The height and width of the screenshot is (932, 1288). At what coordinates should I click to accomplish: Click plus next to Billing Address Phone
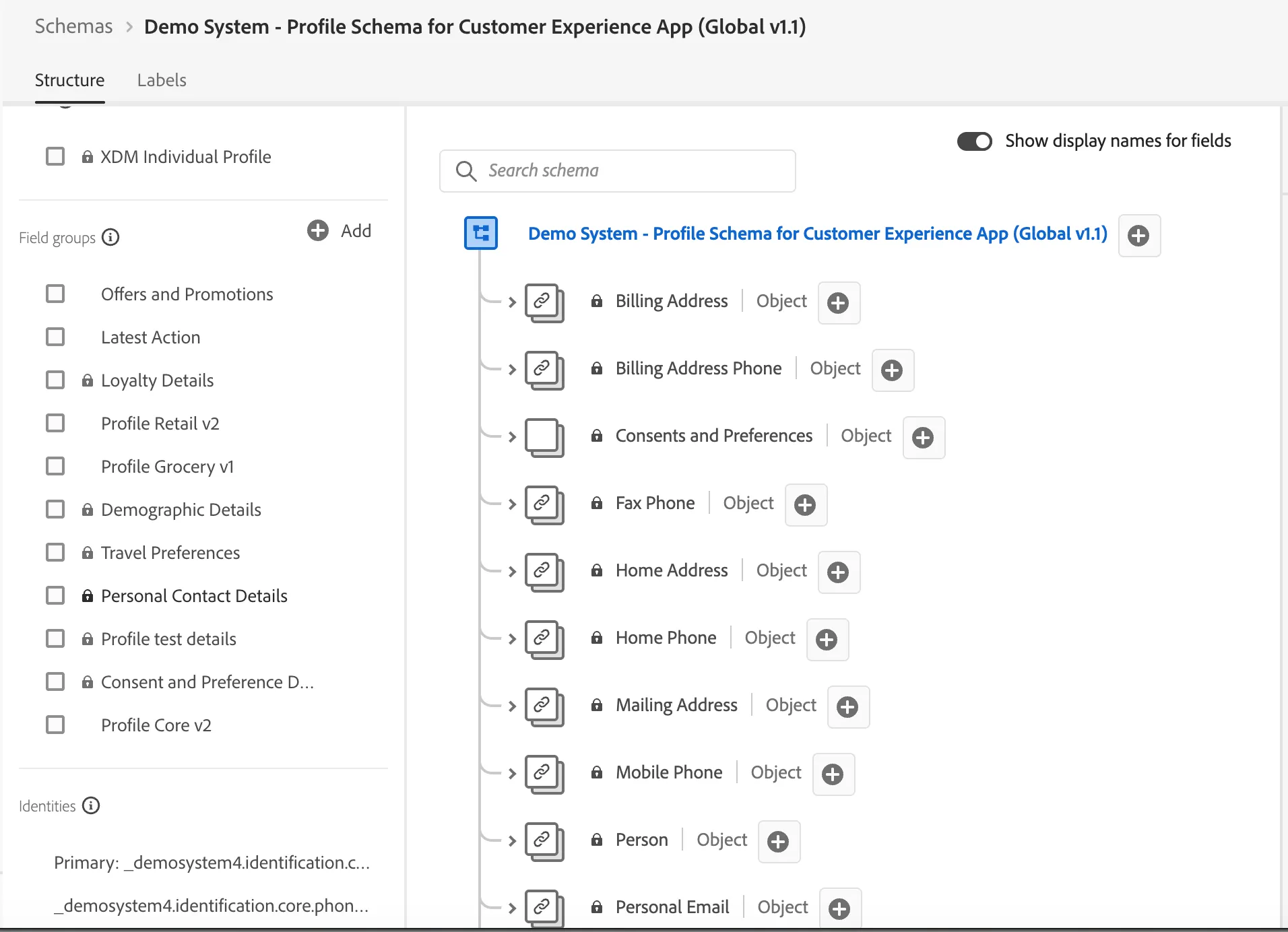(x=893, y=370)
